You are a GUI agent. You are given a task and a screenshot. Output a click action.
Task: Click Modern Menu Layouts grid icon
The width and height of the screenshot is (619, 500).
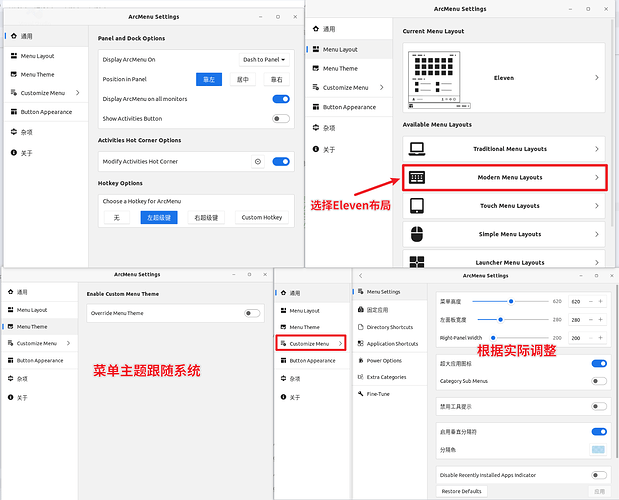click(417, 177)
